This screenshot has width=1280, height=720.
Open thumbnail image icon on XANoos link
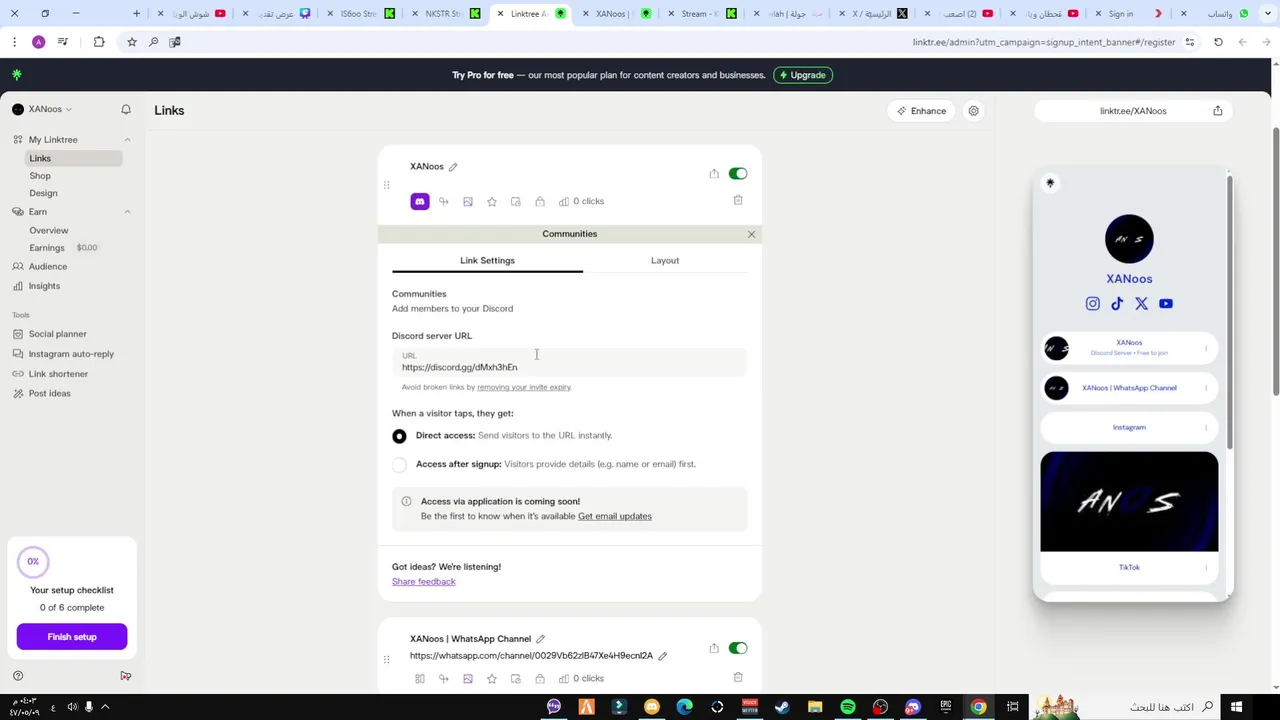click(468, 201)
